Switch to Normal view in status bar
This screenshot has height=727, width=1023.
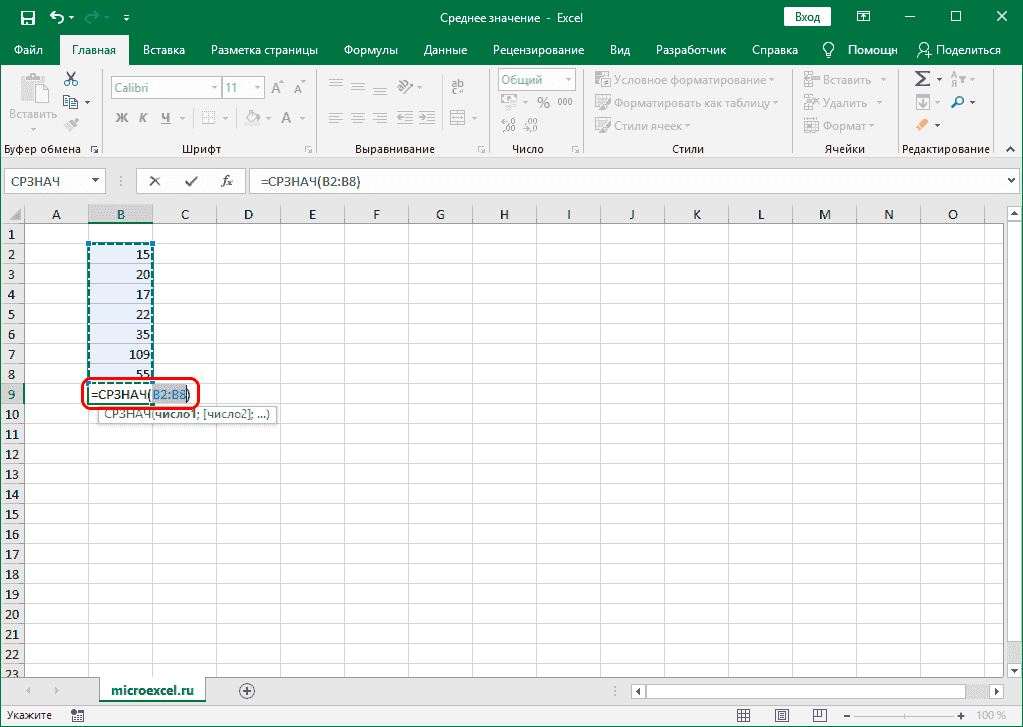742,716
